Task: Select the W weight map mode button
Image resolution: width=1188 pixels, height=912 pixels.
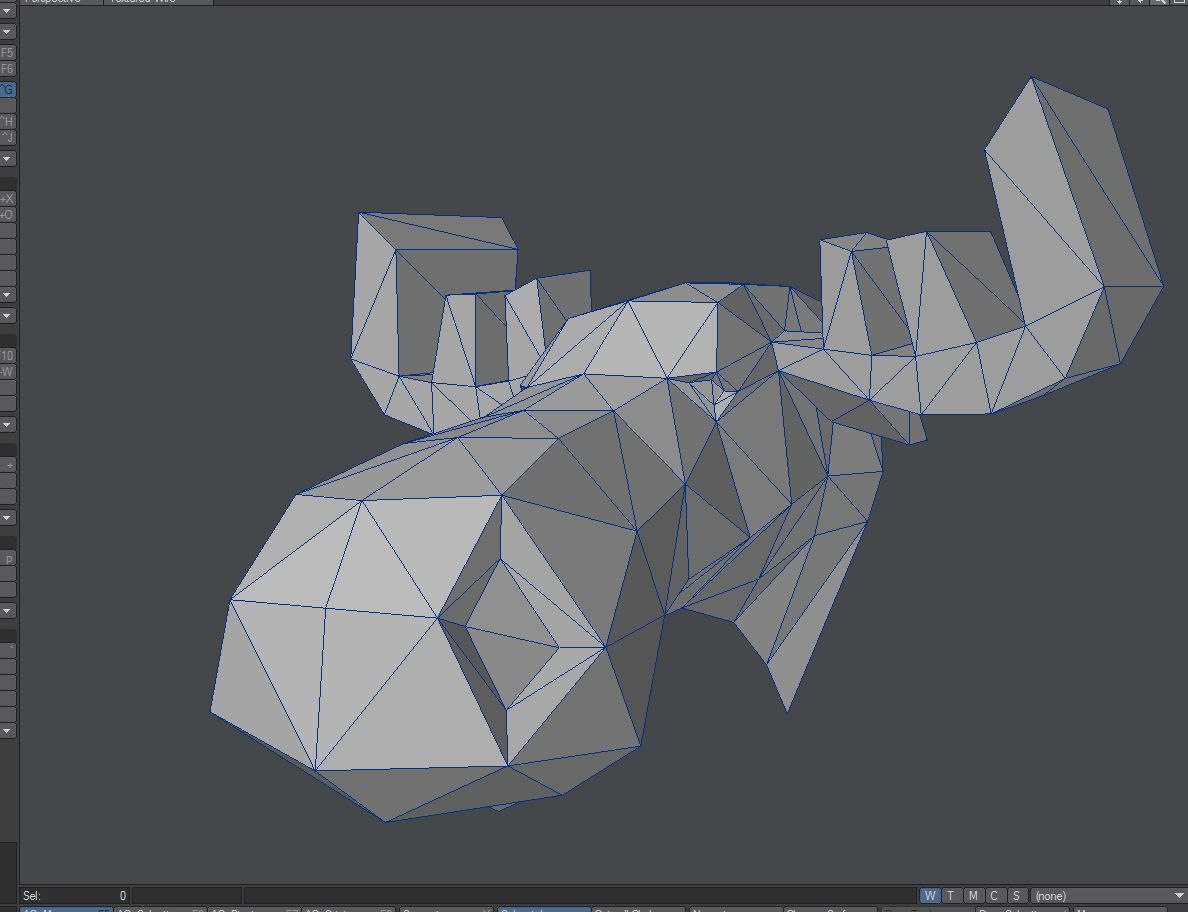Action: click(930, 895)
